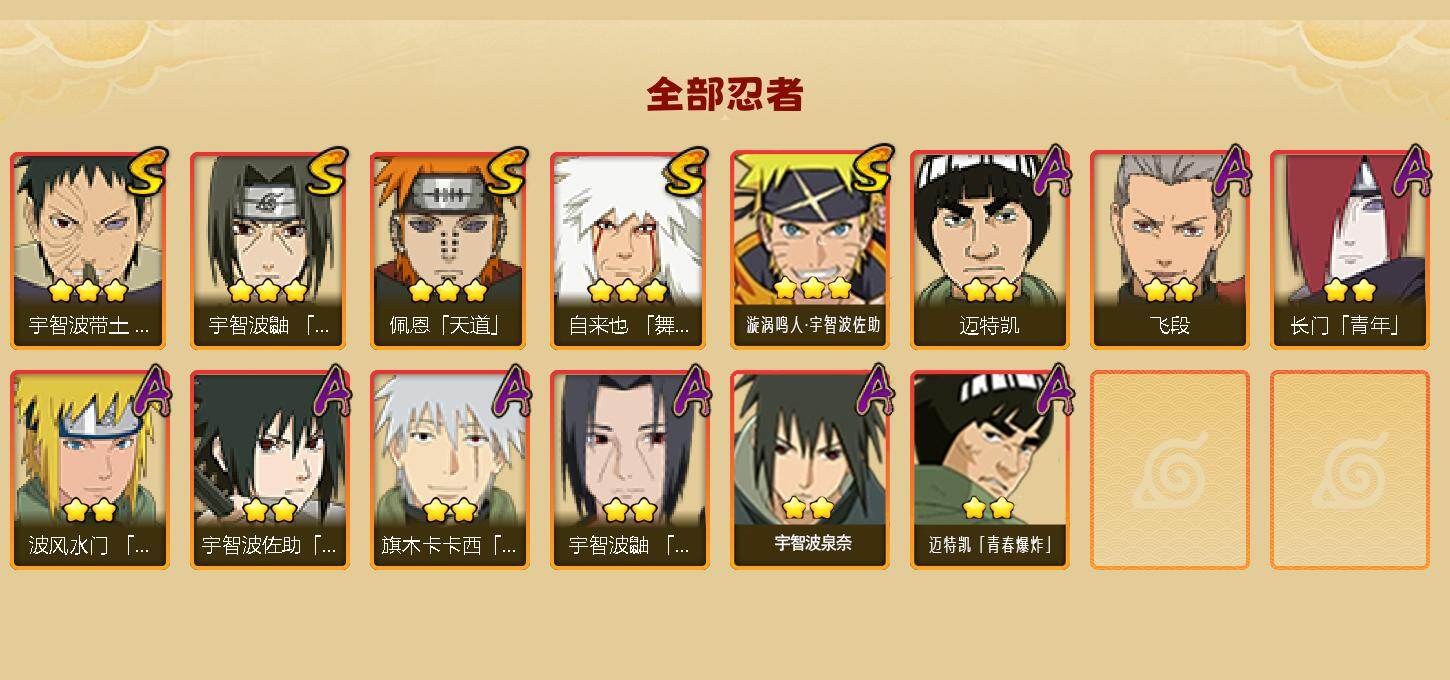1450x680 pixels.
Task: Select the 长门「青年」 ninja card
Action: (x=1350, y=250)
